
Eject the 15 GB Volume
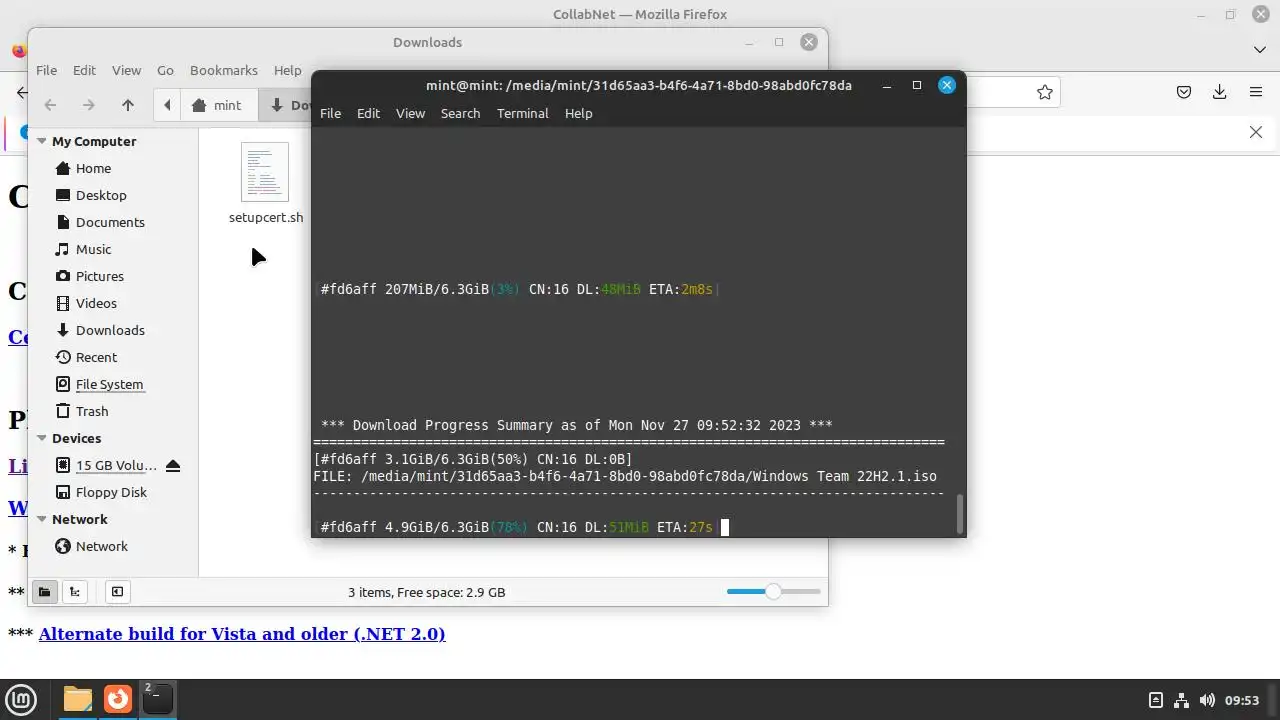(x=172, y=465)
